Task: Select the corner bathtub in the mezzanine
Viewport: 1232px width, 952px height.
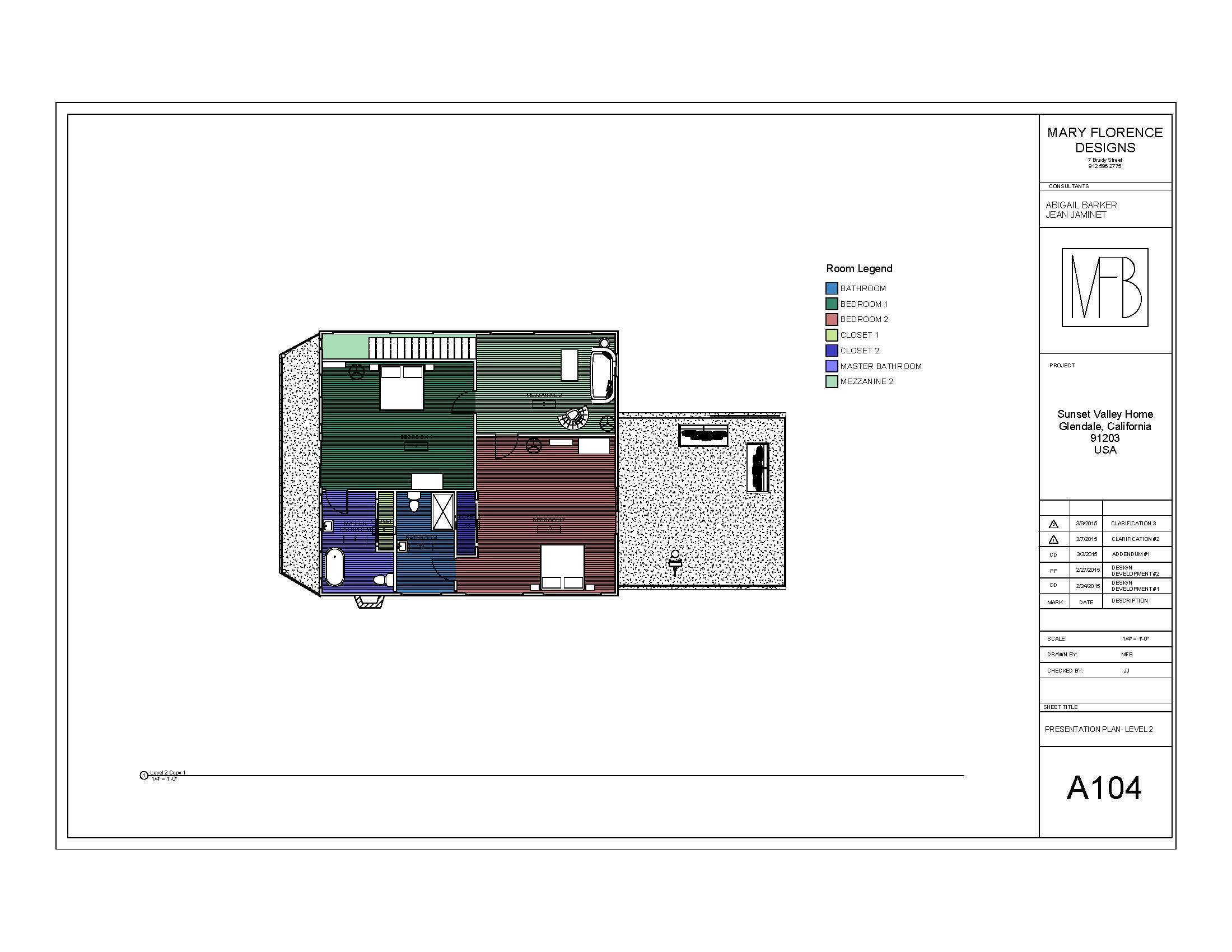Action: (x=603, y=376)
